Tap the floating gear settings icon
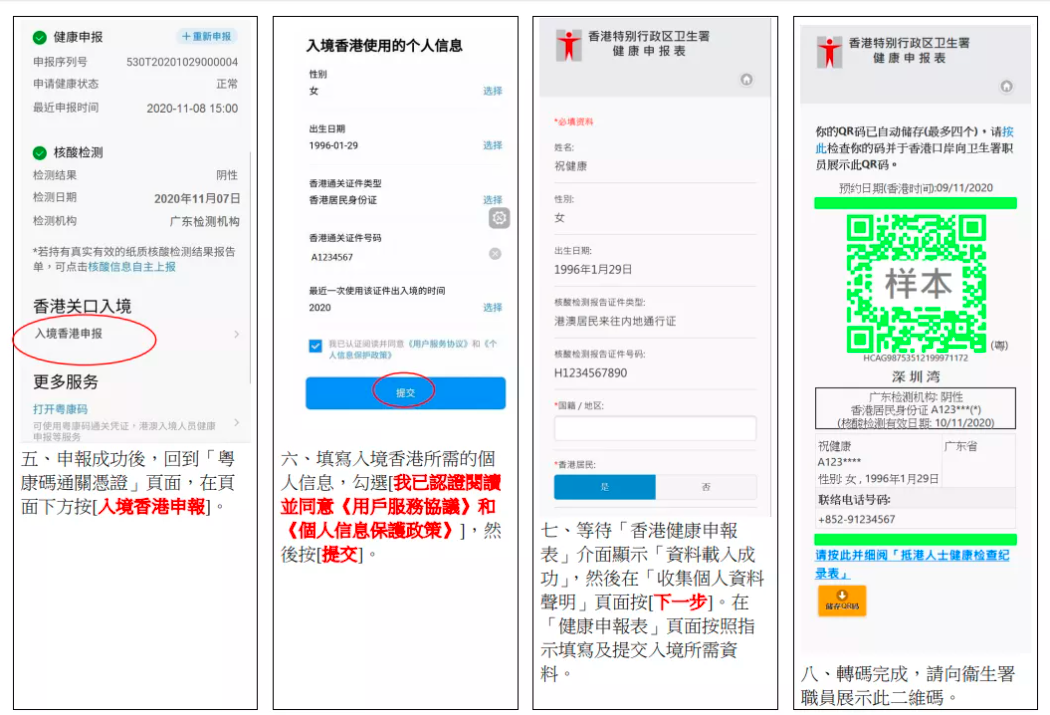 pos(499,218)
